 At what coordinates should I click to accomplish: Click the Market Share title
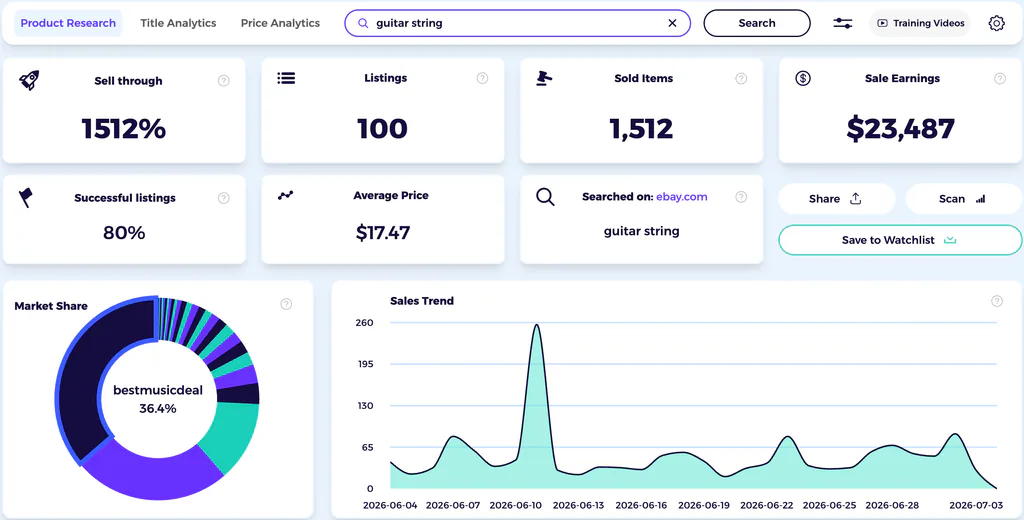point(51,306)
